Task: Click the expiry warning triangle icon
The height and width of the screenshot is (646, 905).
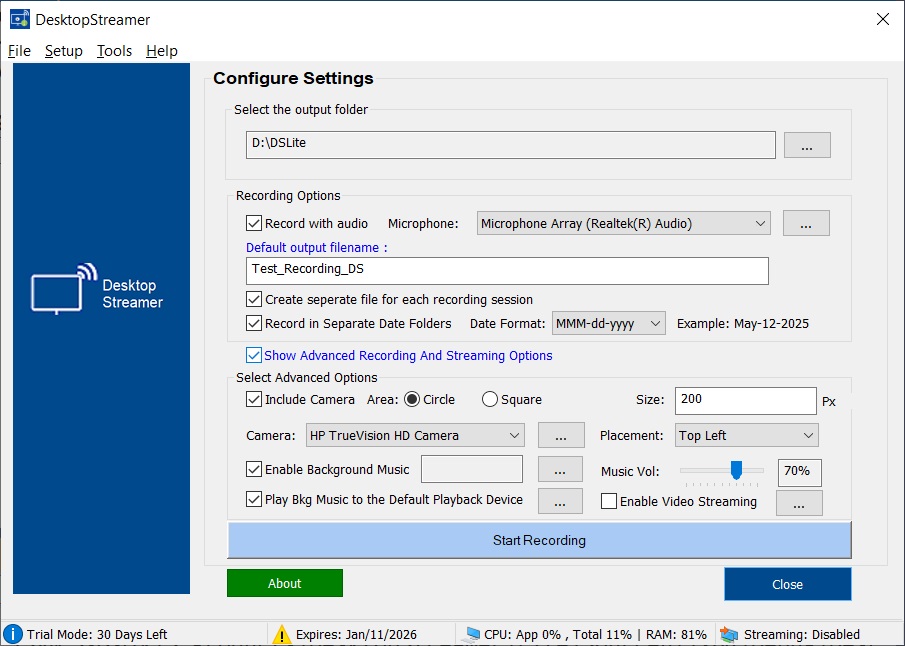Action: (x=282, y=634)
